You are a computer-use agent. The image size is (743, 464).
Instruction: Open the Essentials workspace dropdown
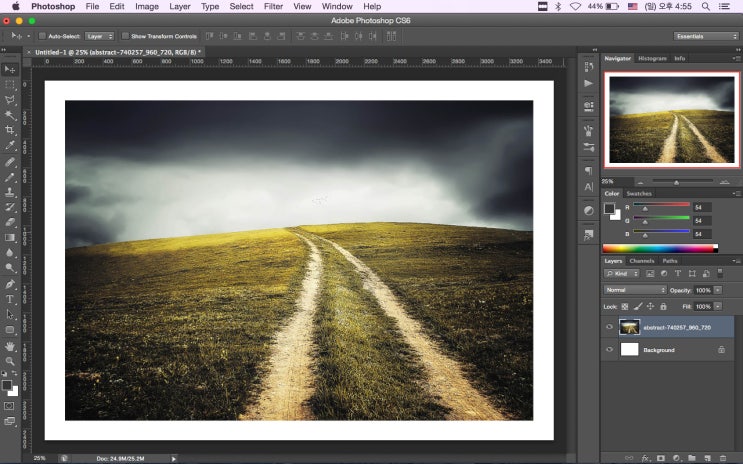pyautogui.click(x=705, y=36)
